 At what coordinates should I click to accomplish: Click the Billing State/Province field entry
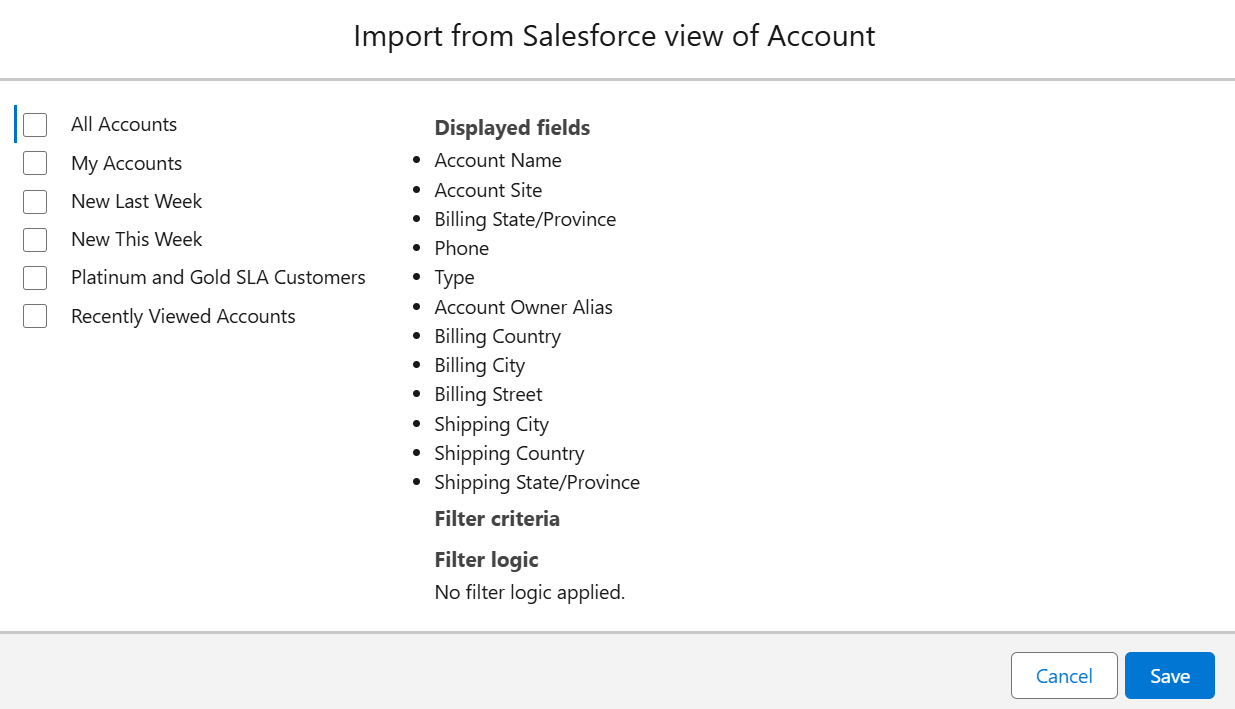[x=525, y=218]
